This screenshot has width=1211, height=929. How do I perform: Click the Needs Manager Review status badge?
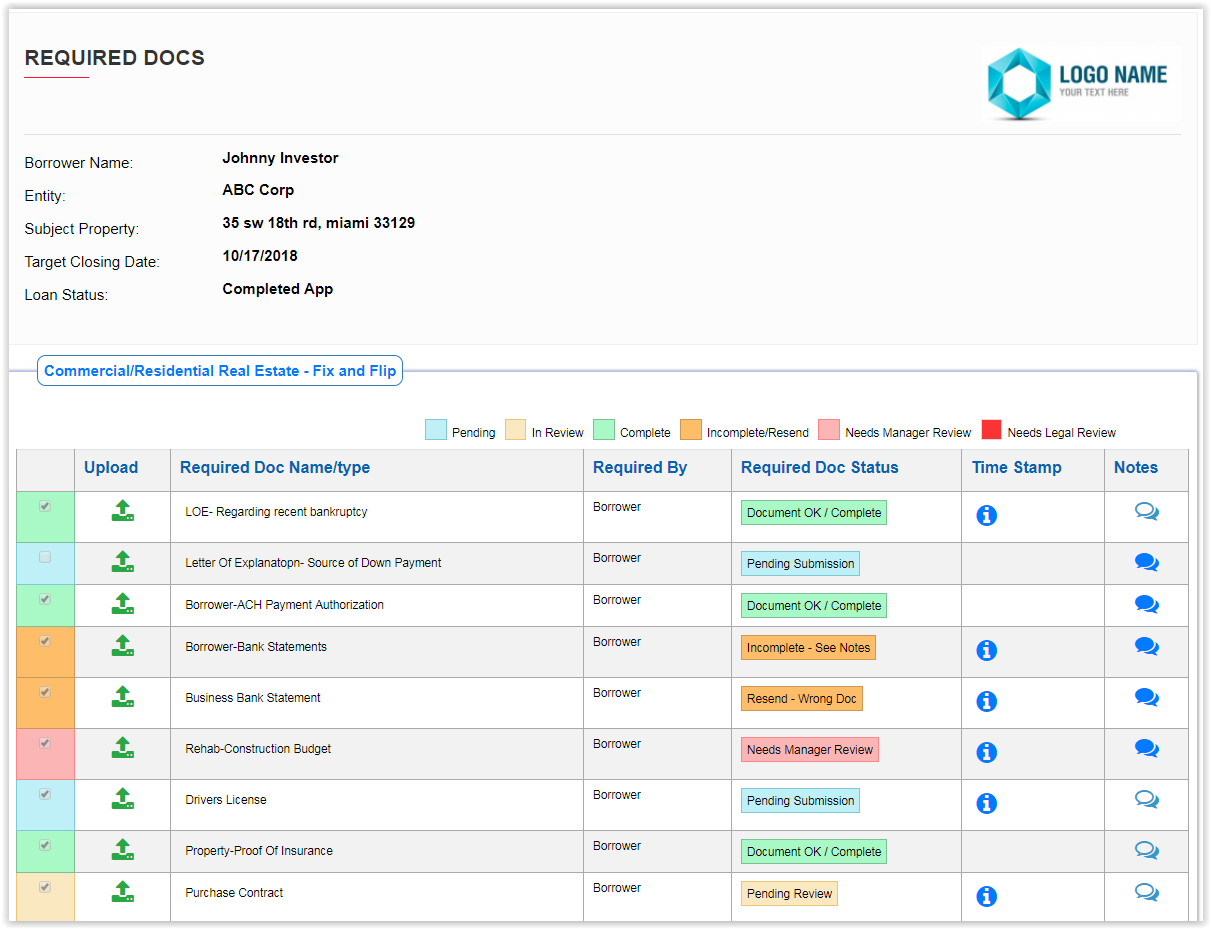point(810,750)
